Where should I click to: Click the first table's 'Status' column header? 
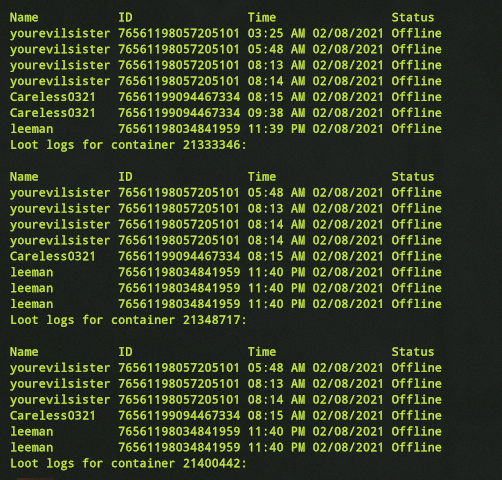click(x=413, y=17)
